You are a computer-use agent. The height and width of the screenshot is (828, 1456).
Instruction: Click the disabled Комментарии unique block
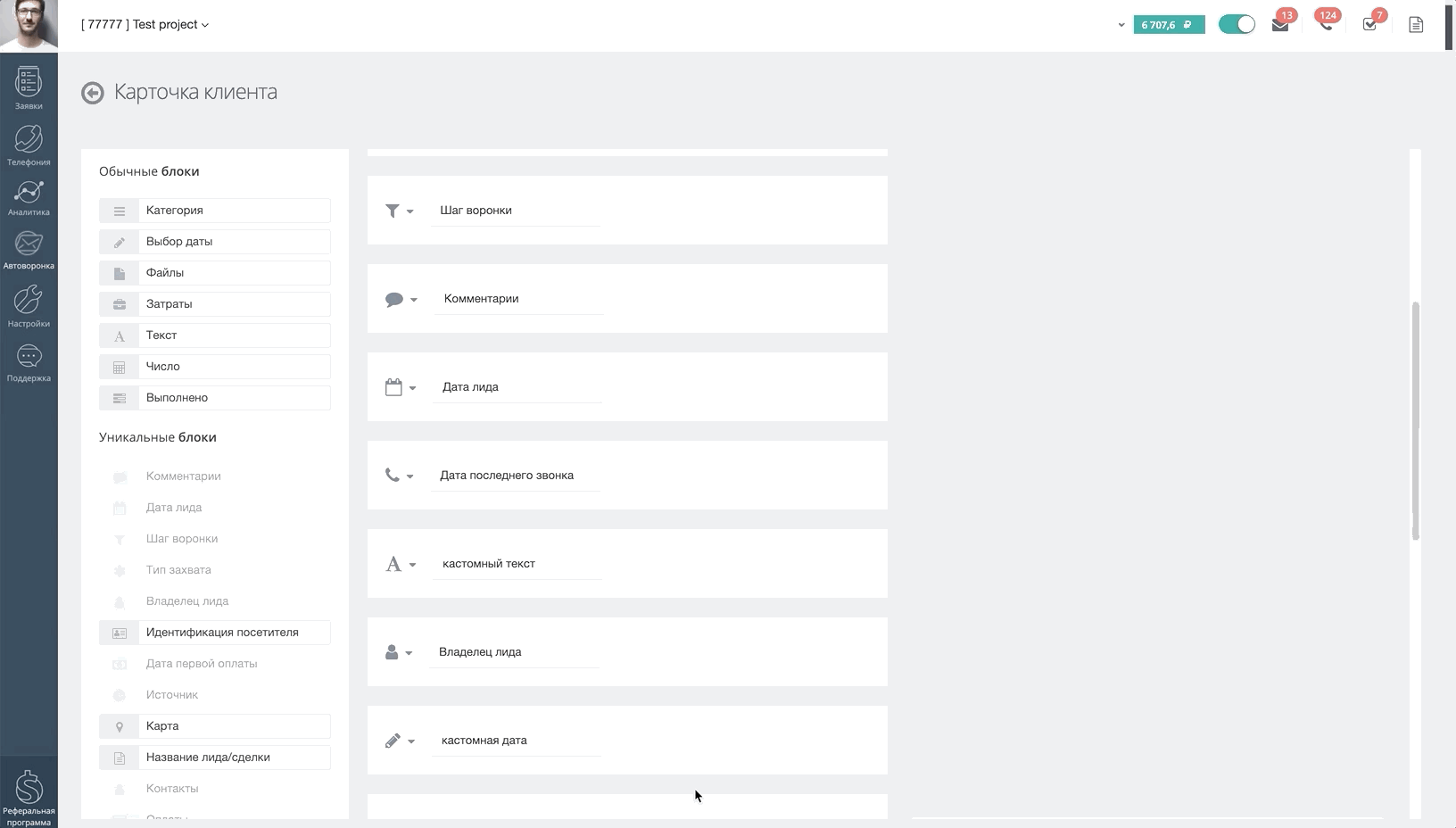pyautogui.click(x=215, y=476)
